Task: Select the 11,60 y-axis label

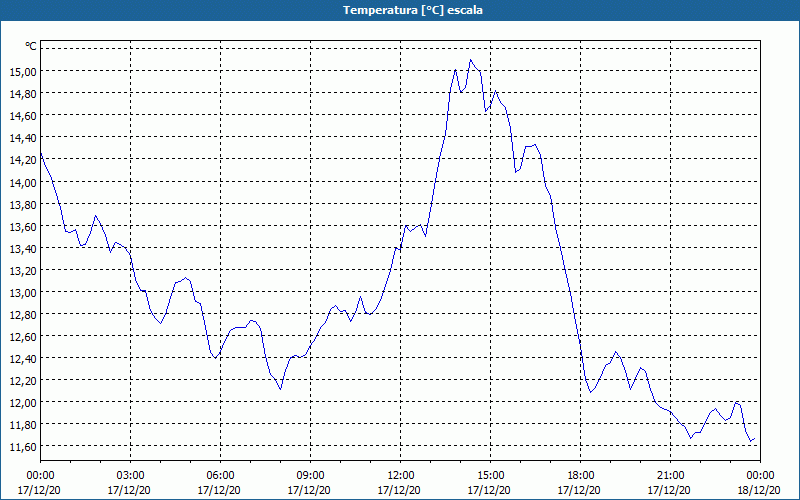Action: coord(23,447)
